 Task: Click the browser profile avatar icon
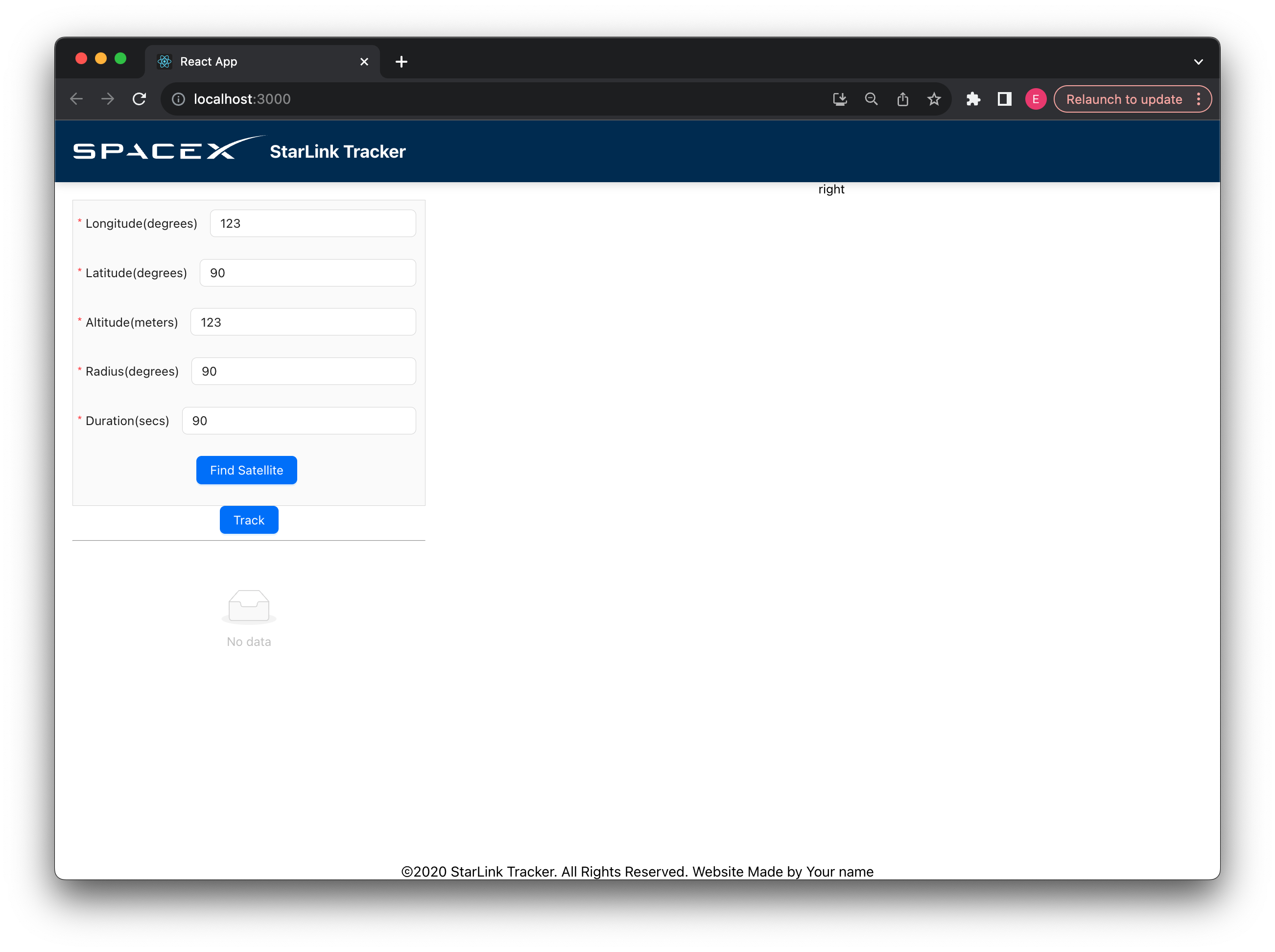1036,99
